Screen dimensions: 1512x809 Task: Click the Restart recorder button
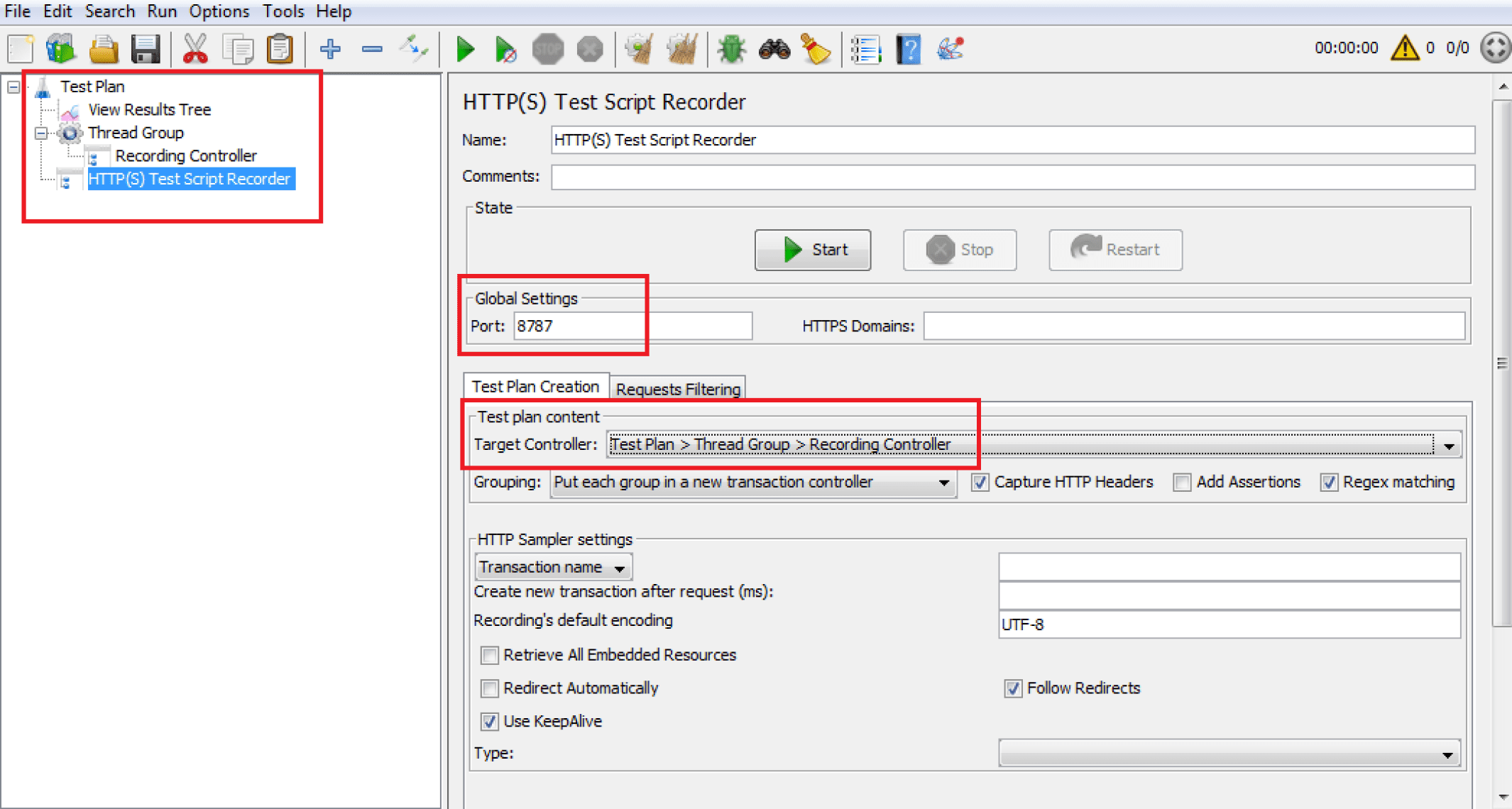(x=1115, y=250)
